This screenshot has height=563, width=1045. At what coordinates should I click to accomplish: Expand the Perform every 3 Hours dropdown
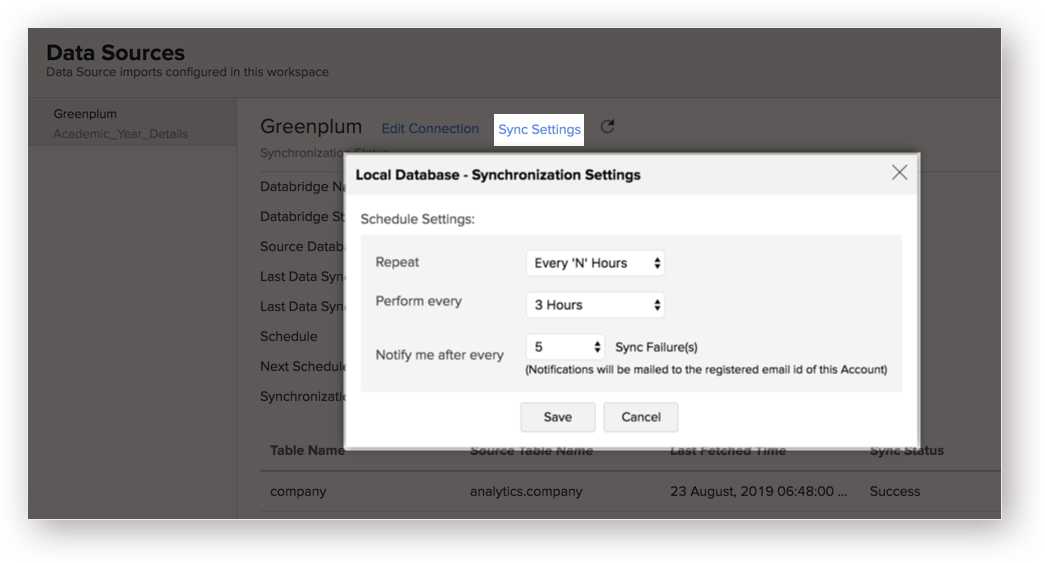click(x=595, y=305)
